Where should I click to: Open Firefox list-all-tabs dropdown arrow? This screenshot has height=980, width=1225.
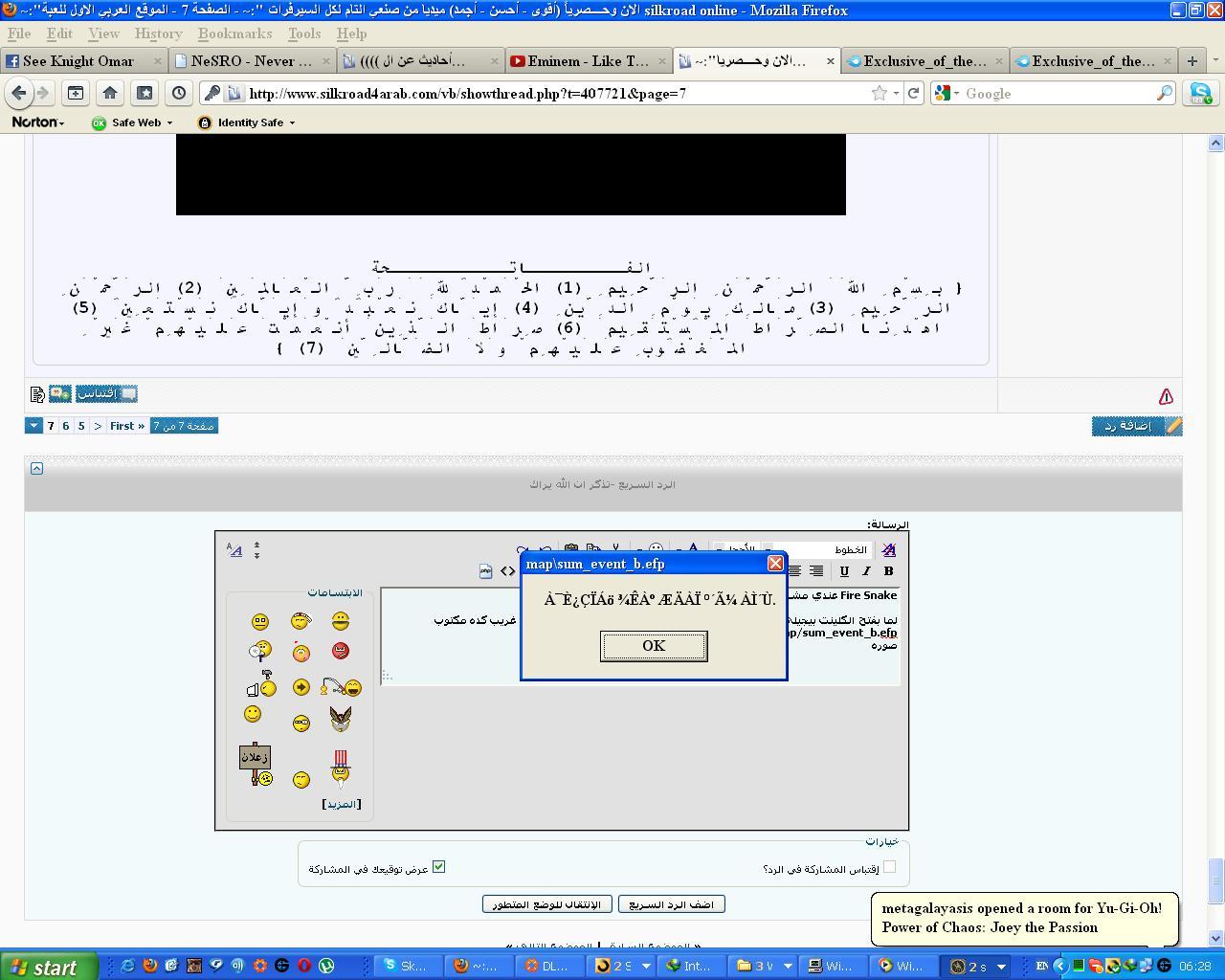click(1214, 60)
